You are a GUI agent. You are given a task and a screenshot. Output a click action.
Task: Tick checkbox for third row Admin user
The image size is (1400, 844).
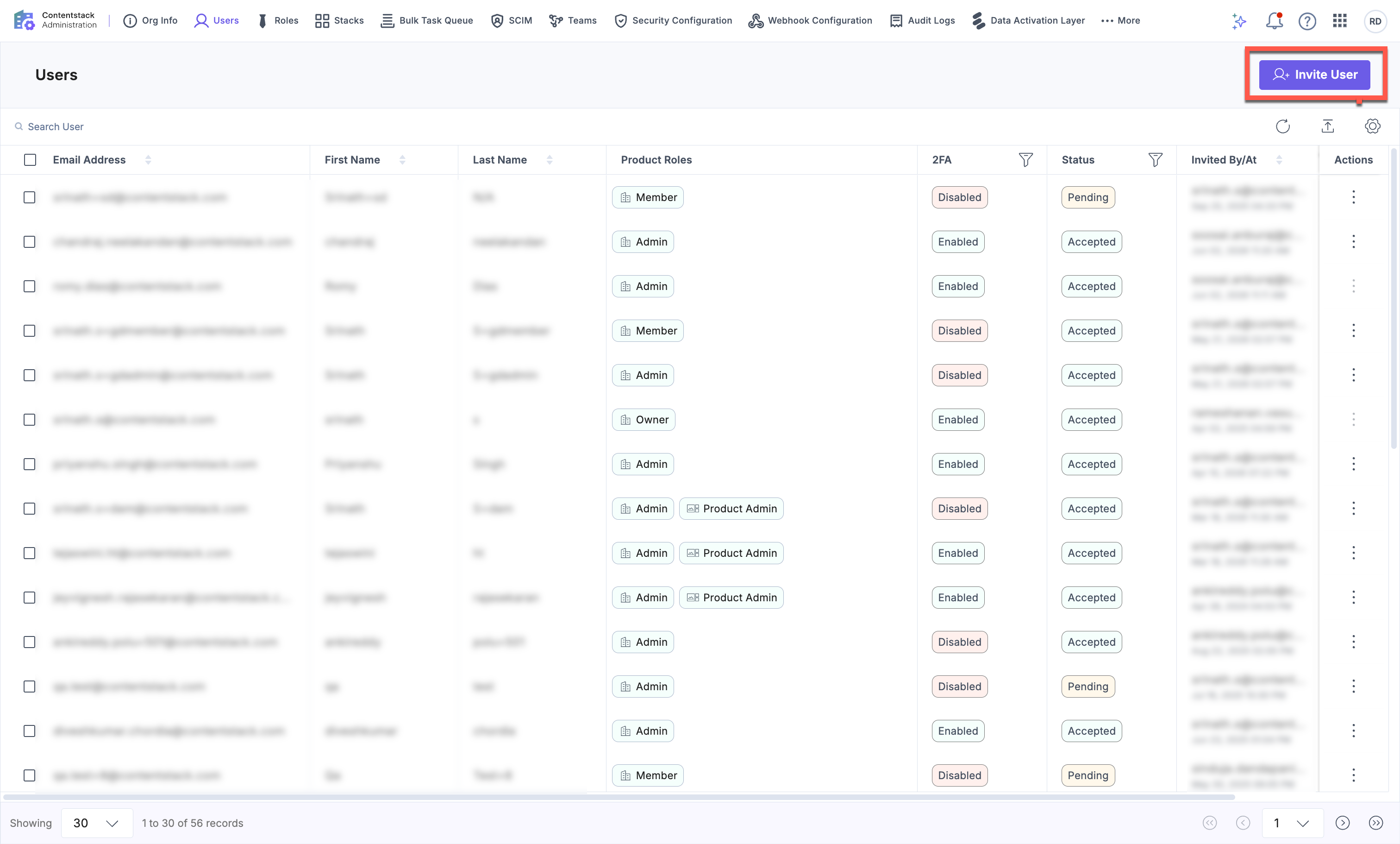pos(30,286)
